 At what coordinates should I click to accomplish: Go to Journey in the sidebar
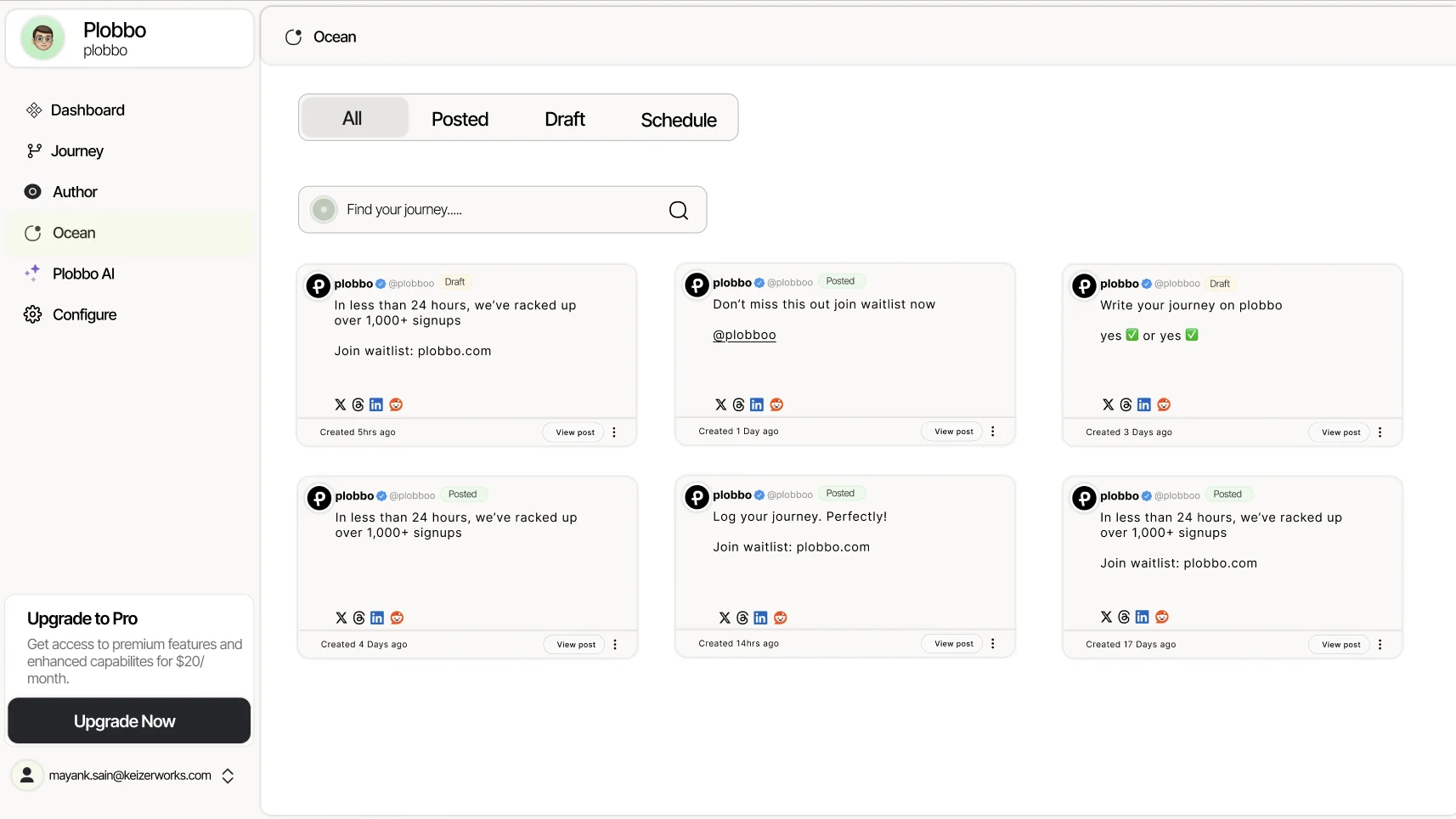pyautogui.click(x=129, y=151)
